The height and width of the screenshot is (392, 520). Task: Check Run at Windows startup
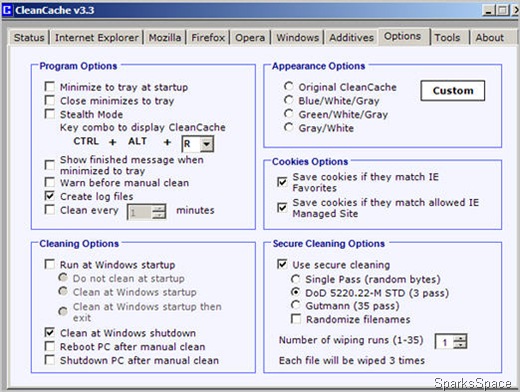[50, 265]
